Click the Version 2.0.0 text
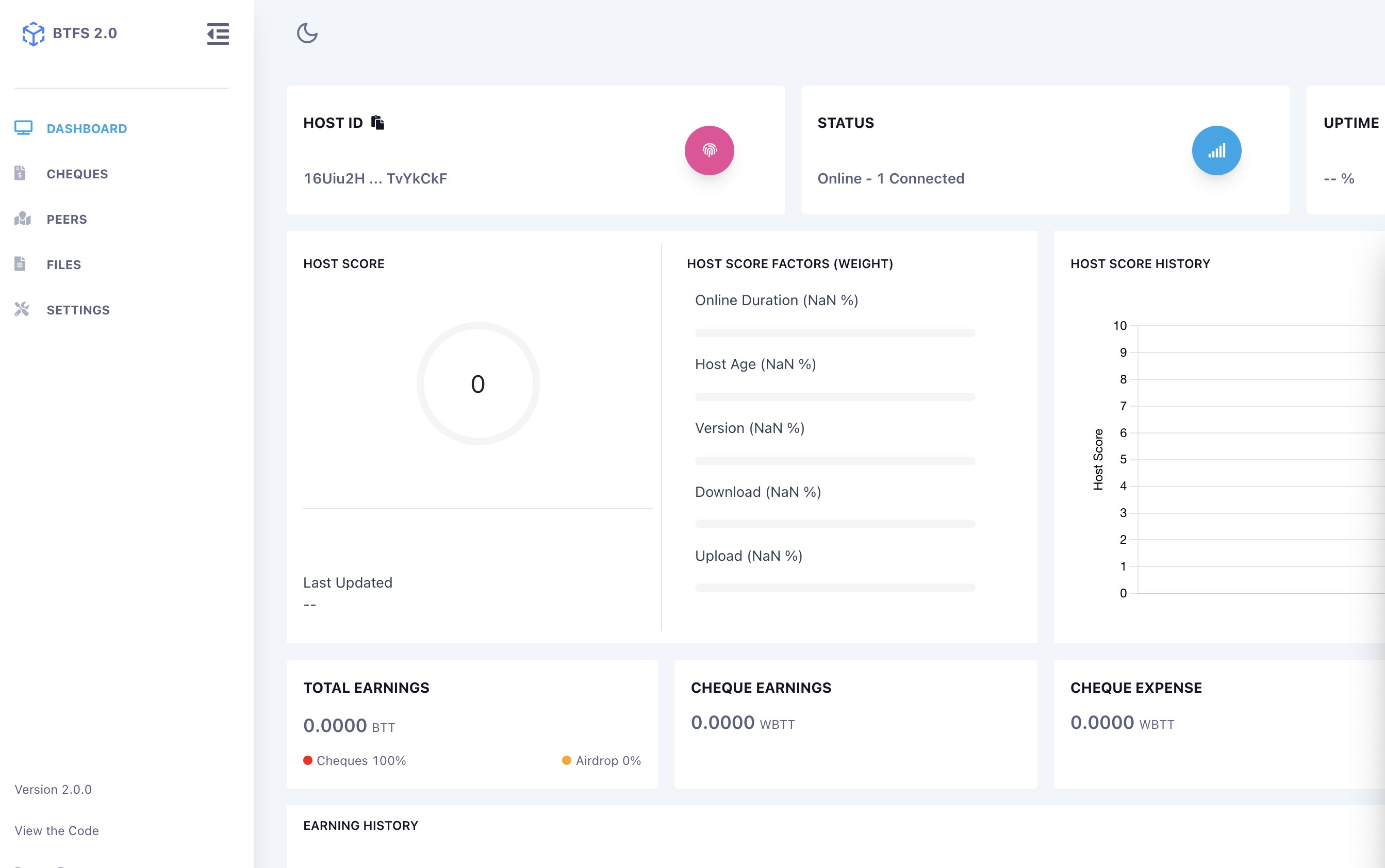Screen dimensions: 1385x868 pyautogui.click(x=53, y=789)
